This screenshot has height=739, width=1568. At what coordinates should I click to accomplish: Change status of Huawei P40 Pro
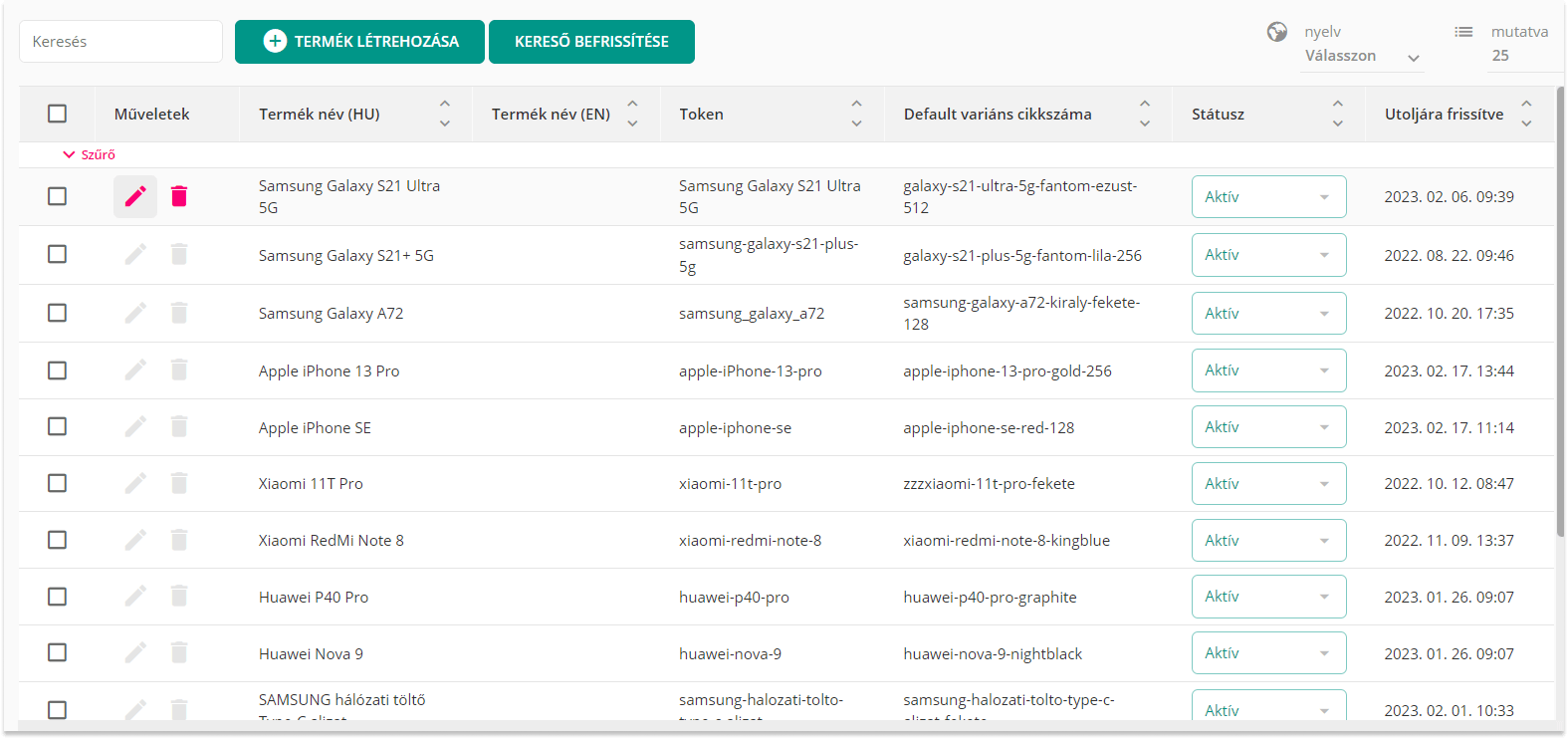[1268, 597]
